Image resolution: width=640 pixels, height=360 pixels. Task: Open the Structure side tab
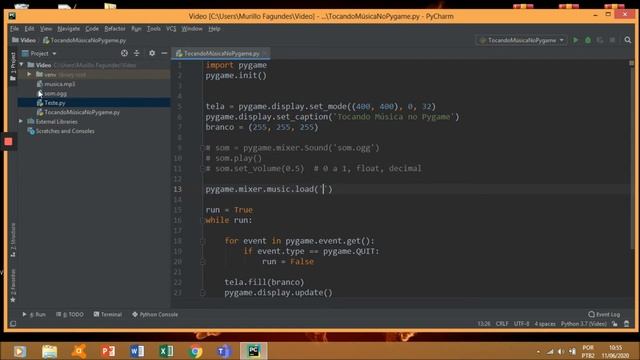13,240
